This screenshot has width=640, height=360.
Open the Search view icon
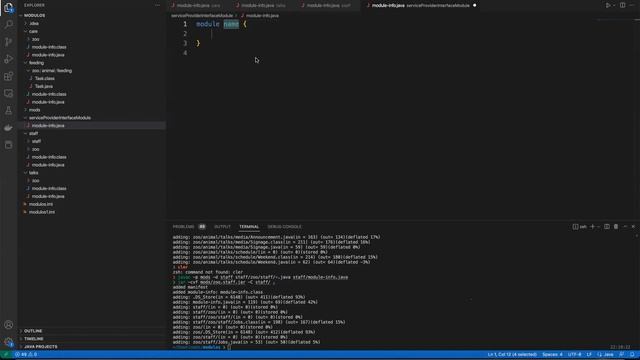coord(8,24)
